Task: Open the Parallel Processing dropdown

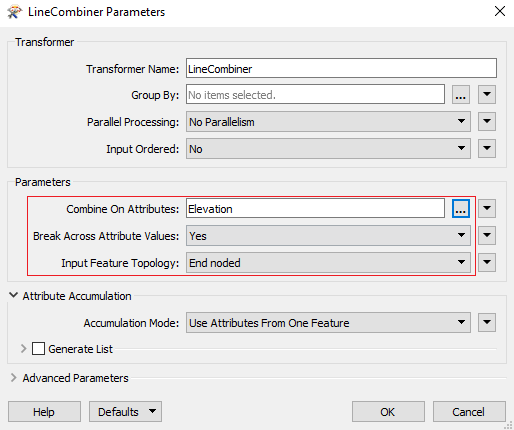Action: pos(328,122)
